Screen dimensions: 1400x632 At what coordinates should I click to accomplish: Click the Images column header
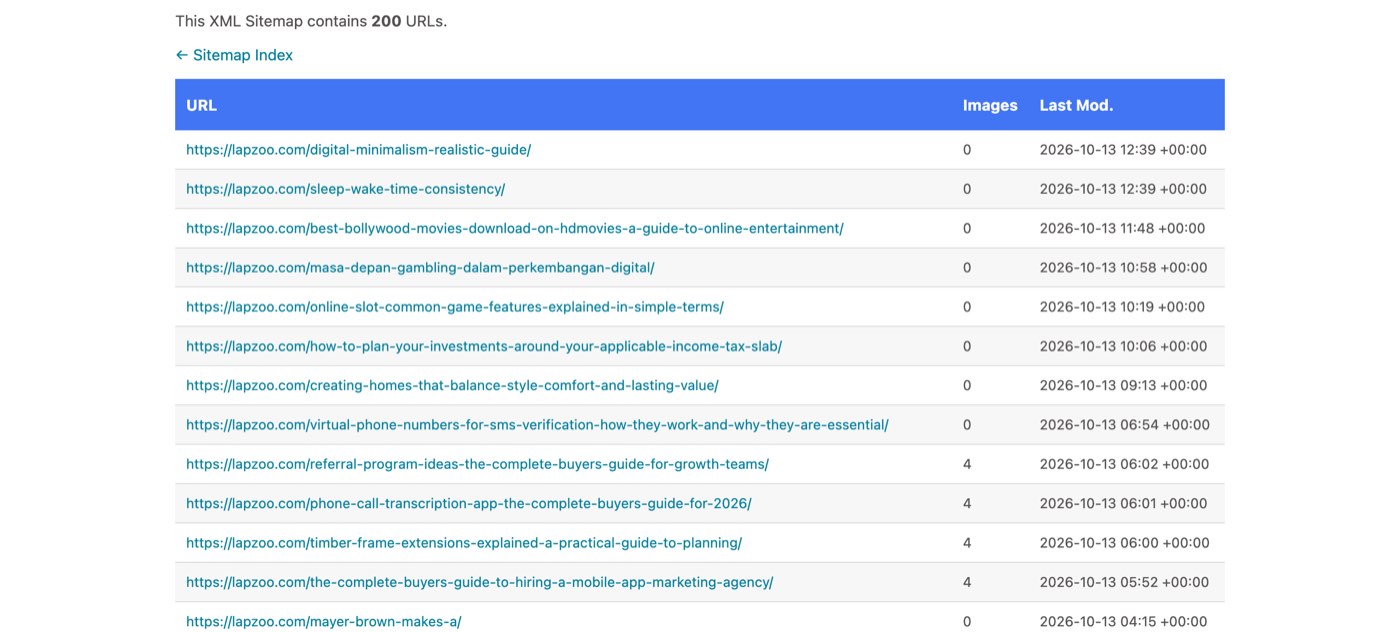(x=990, y=105)
